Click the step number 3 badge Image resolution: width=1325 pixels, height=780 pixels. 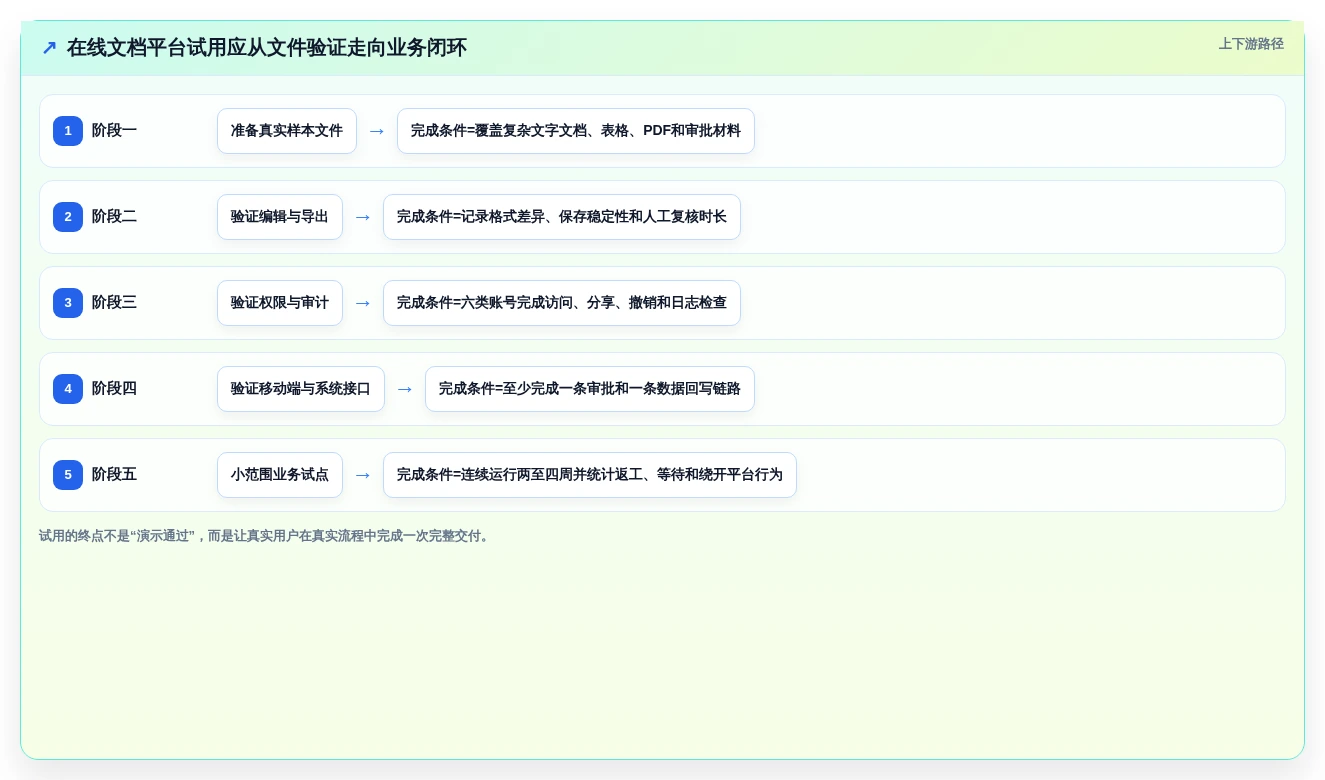point(68,303)
